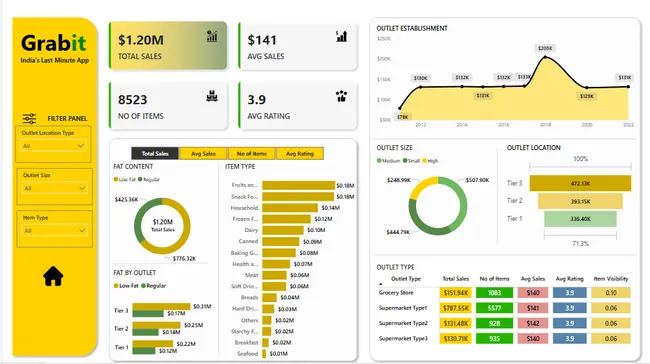This screenshot has height=364, width=650.
Task: Click the Regular legend in the Fat By Outlet chart
Action: point(153,286)
